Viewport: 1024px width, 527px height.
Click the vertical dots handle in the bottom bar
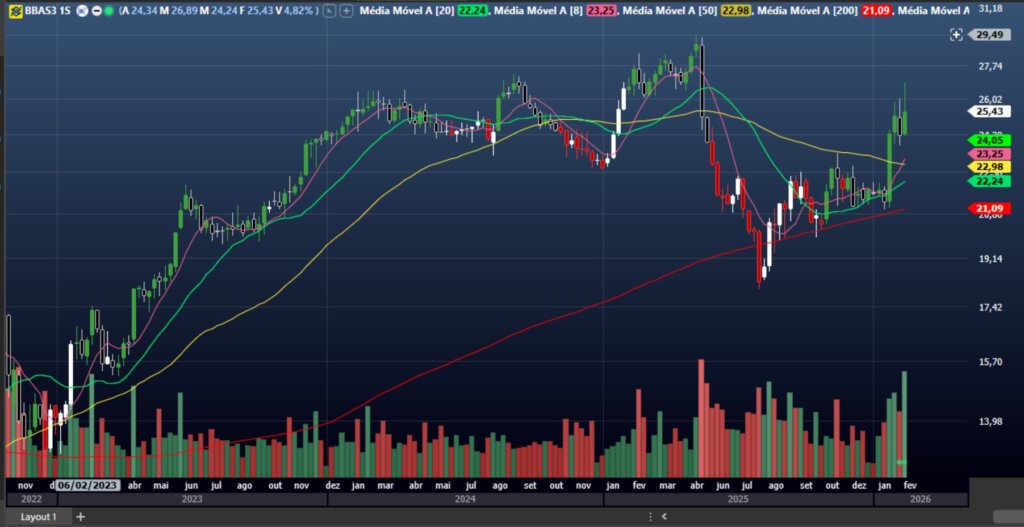pos(649,517)
